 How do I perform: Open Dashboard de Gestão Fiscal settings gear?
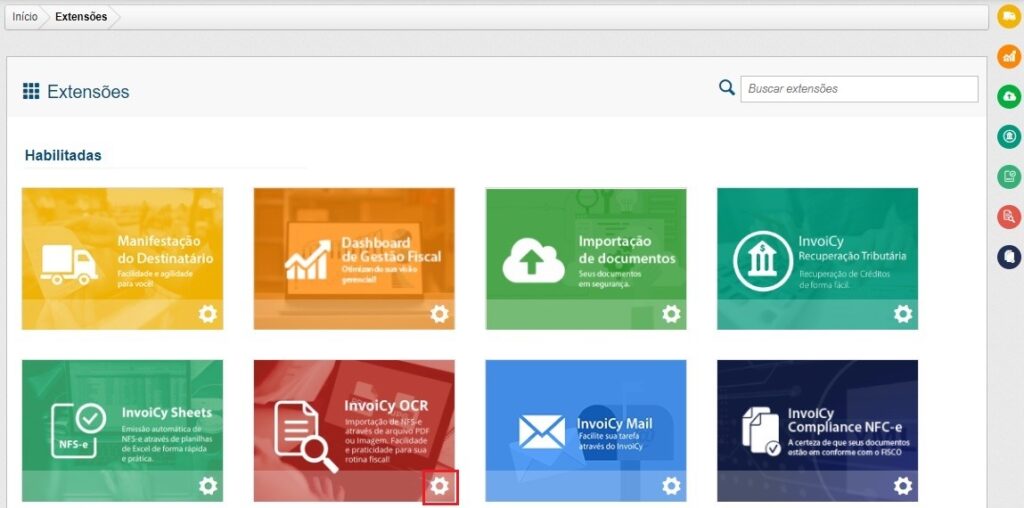pyautogui.click(x=439, y=314)
